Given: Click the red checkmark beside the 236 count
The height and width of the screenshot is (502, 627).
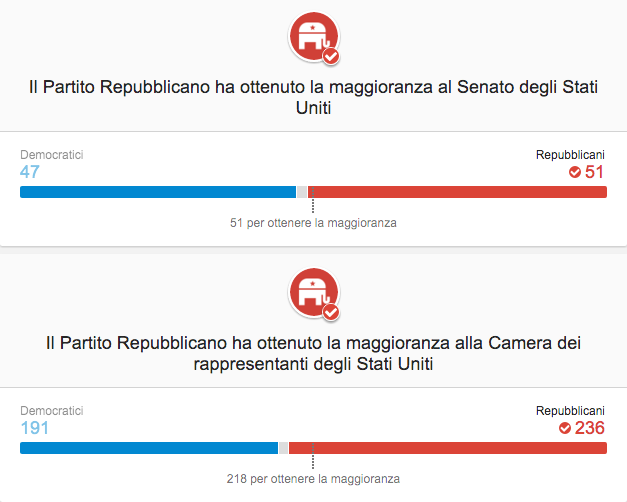Looking at the screenshot, I should pyautogui.click(x=564, y=428).
